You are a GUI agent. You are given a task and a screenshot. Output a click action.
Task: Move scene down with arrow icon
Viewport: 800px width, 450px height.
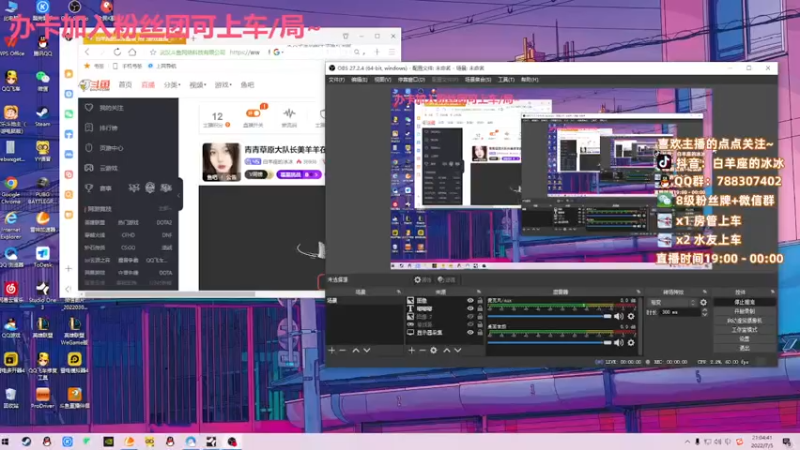tap(366, 351)
